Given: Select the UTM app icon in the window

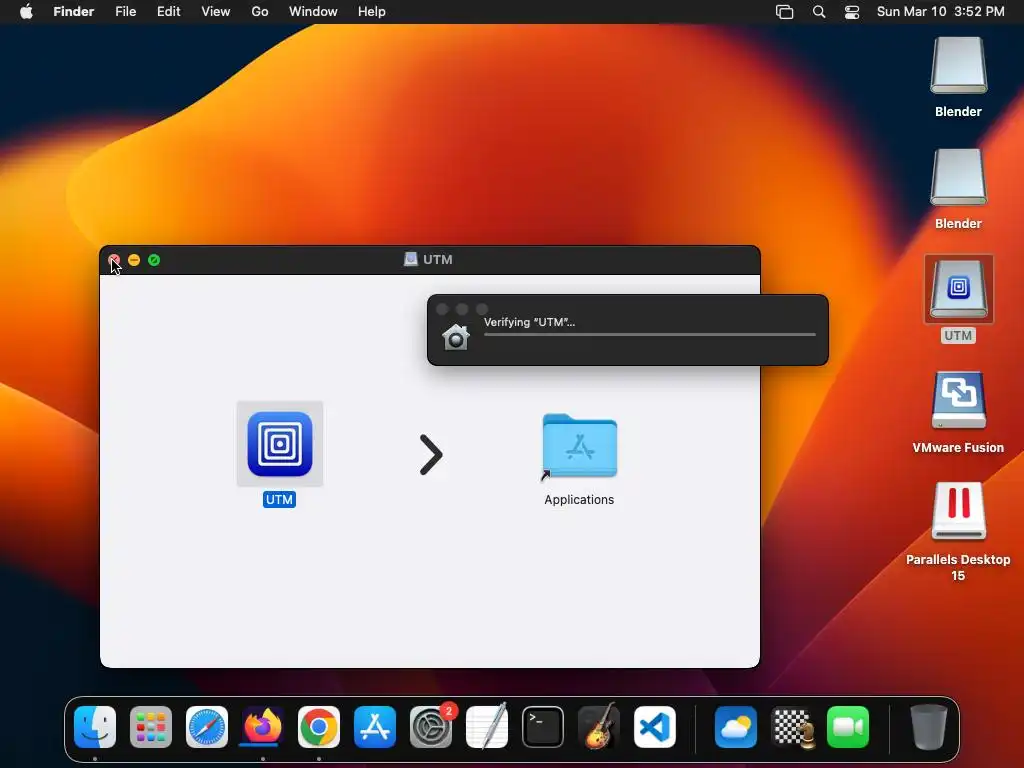Looking at the screenshot, I should 280,444.
